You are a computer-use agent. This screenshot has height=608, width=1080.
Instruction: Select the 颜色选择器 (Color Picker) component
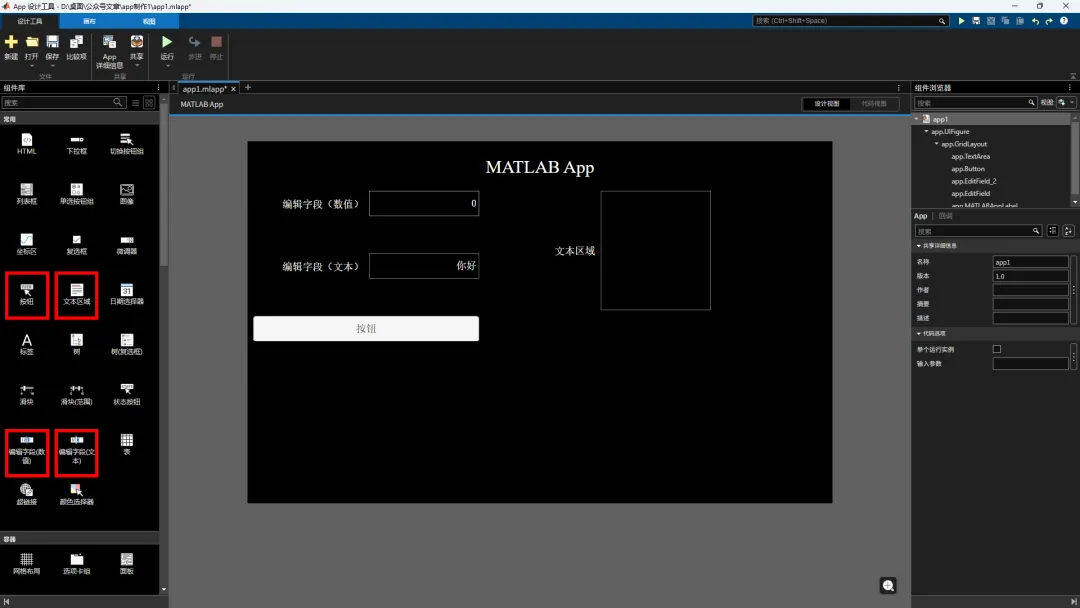[76, 495]
